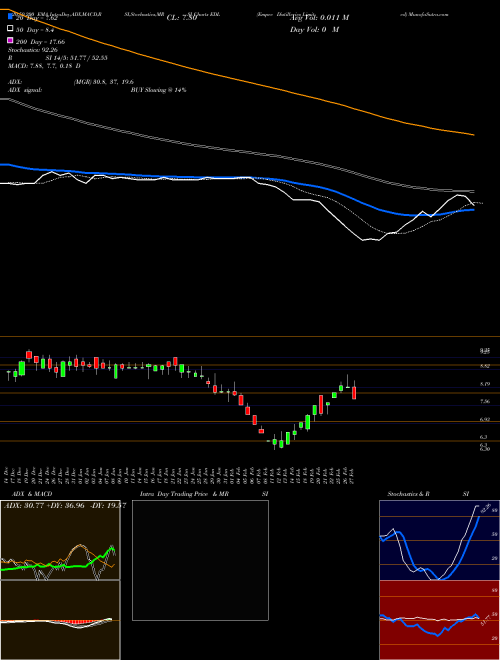
Task: Open the red RSI chart panel
Action: 439,620
